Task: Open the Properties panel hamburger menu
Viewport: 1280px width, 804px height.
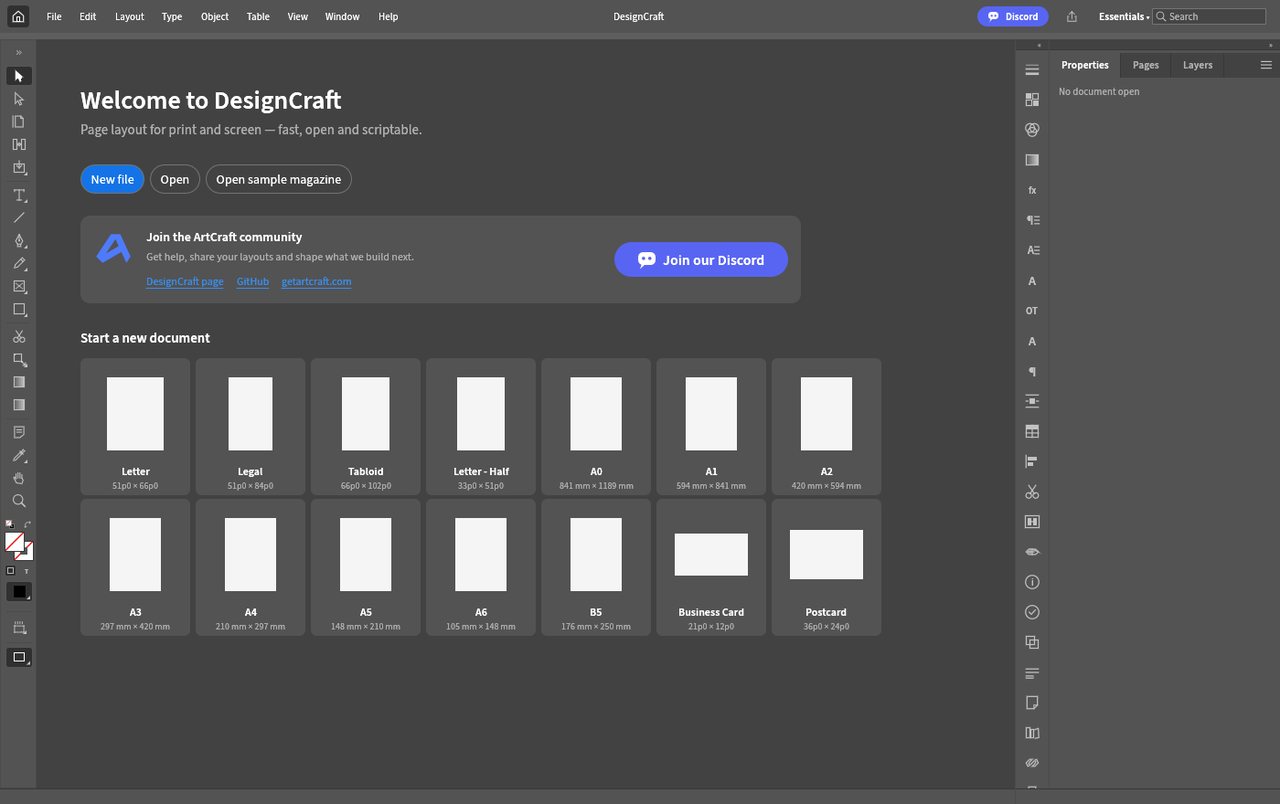Action: click(1266, 65)
